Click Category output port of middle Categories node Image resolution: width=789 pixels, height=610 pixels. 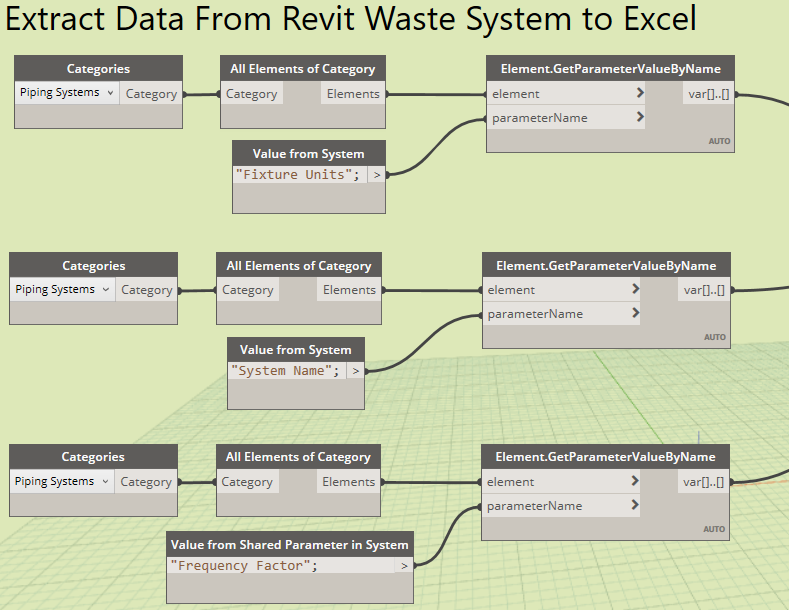click(146, 290)
